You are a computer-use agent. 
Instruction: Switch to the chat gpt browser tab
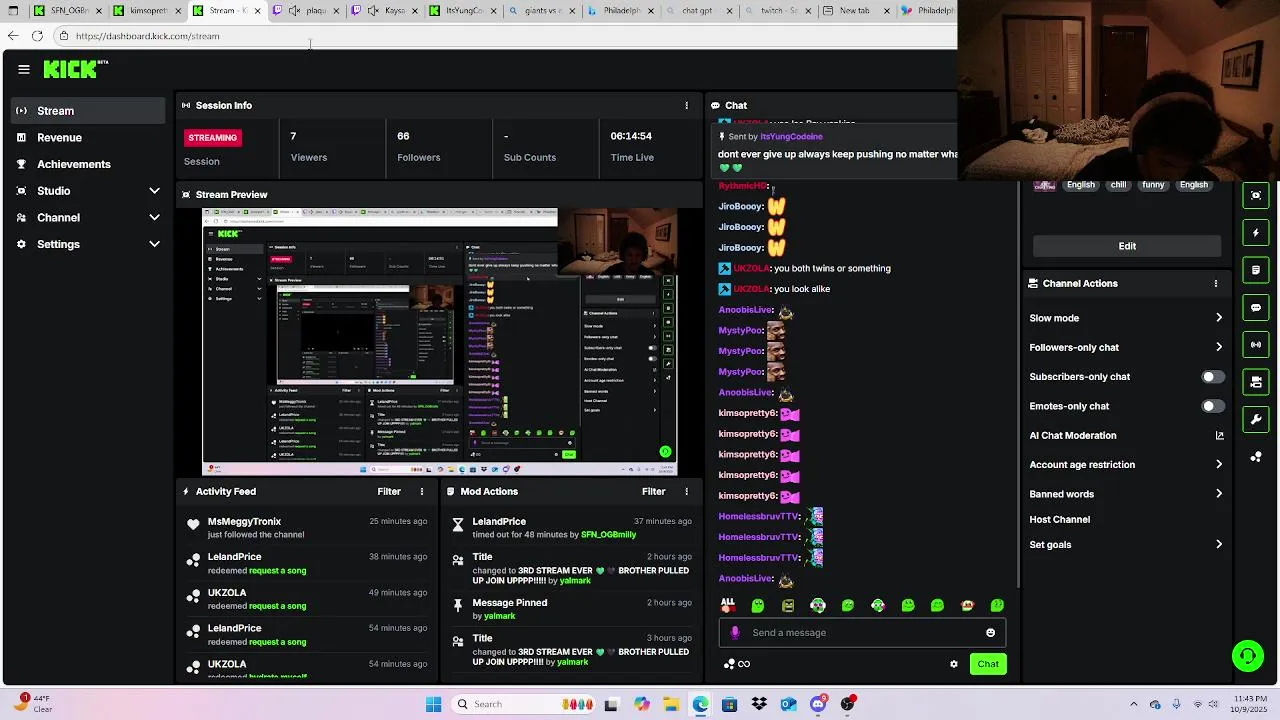click(x=697, y=11)
